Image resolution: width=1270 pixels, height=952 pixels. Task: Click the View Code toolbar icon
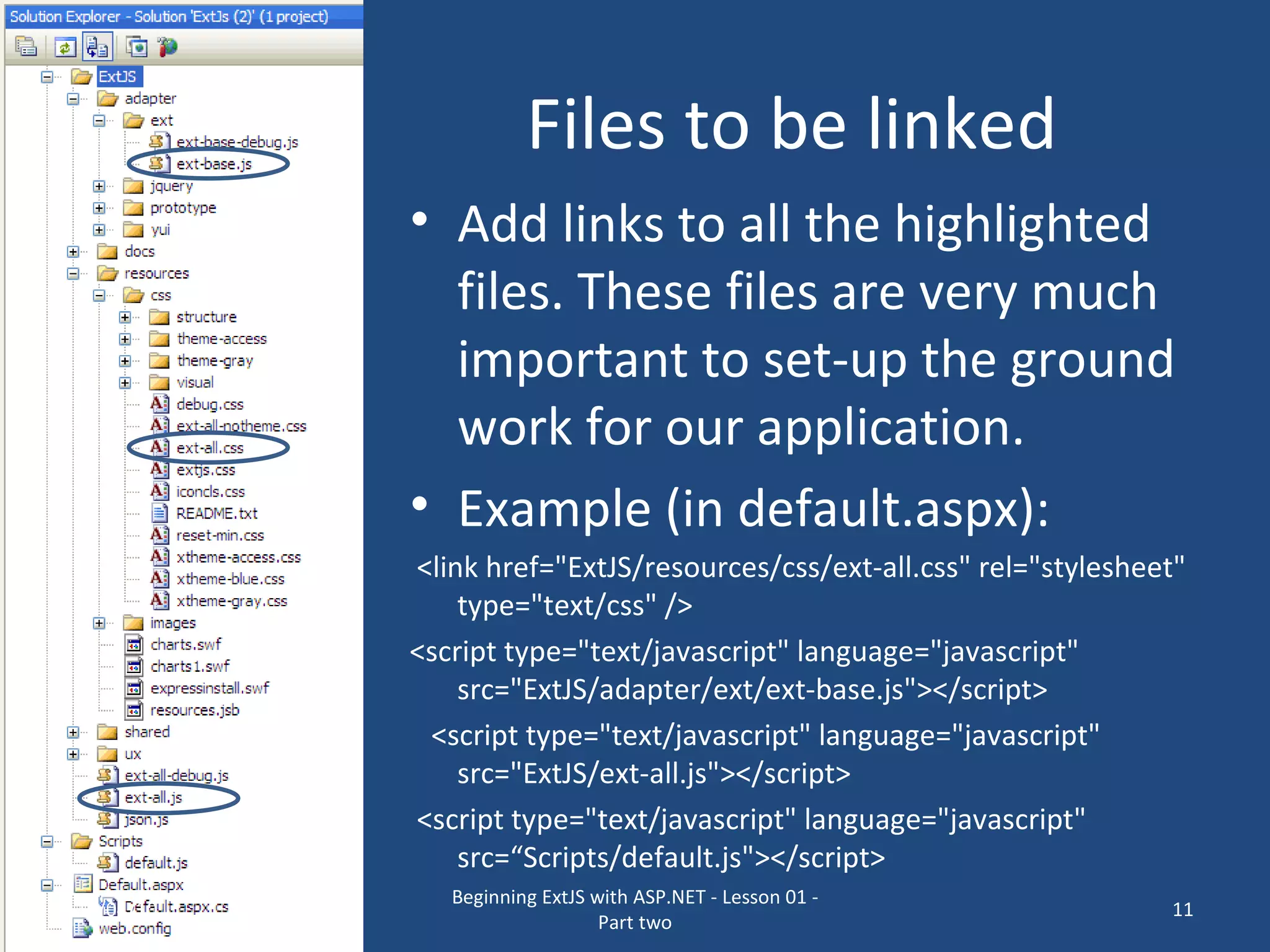click(x=136, y=46)
